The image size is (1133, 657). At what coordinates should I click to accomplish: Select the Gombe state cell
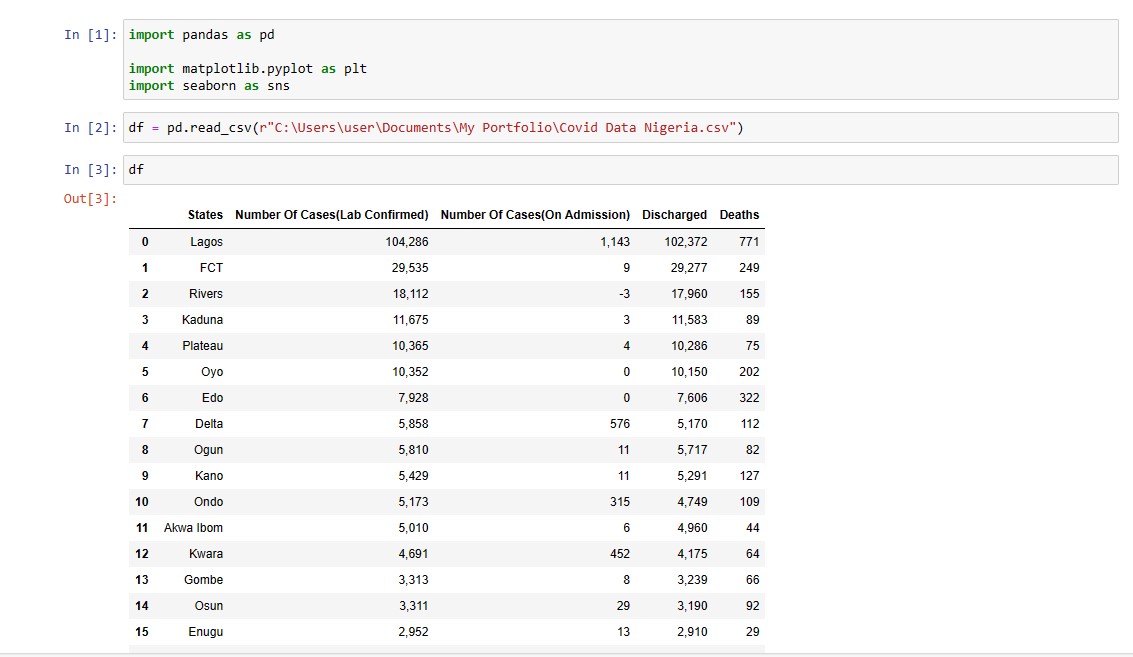click(203, 580)
